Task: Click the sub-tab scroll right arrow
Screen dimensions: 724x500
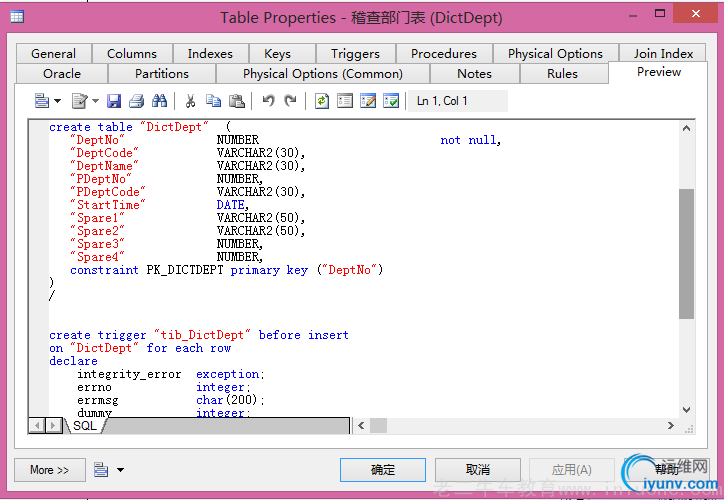Action: pos(54,426)
